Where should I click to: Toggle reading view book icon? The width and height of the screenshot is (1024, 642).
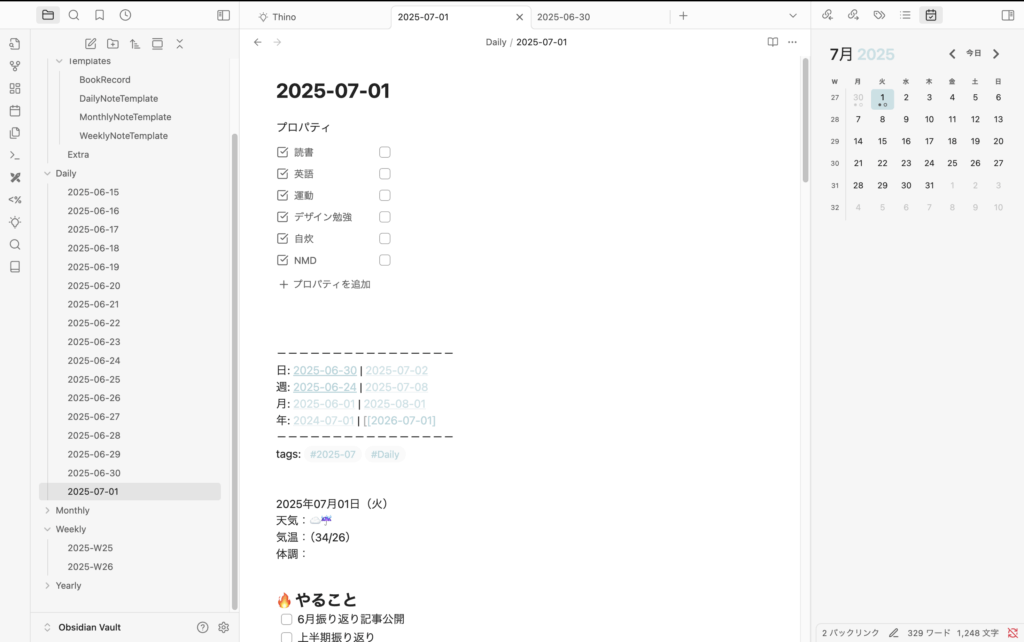coord(772,42)
